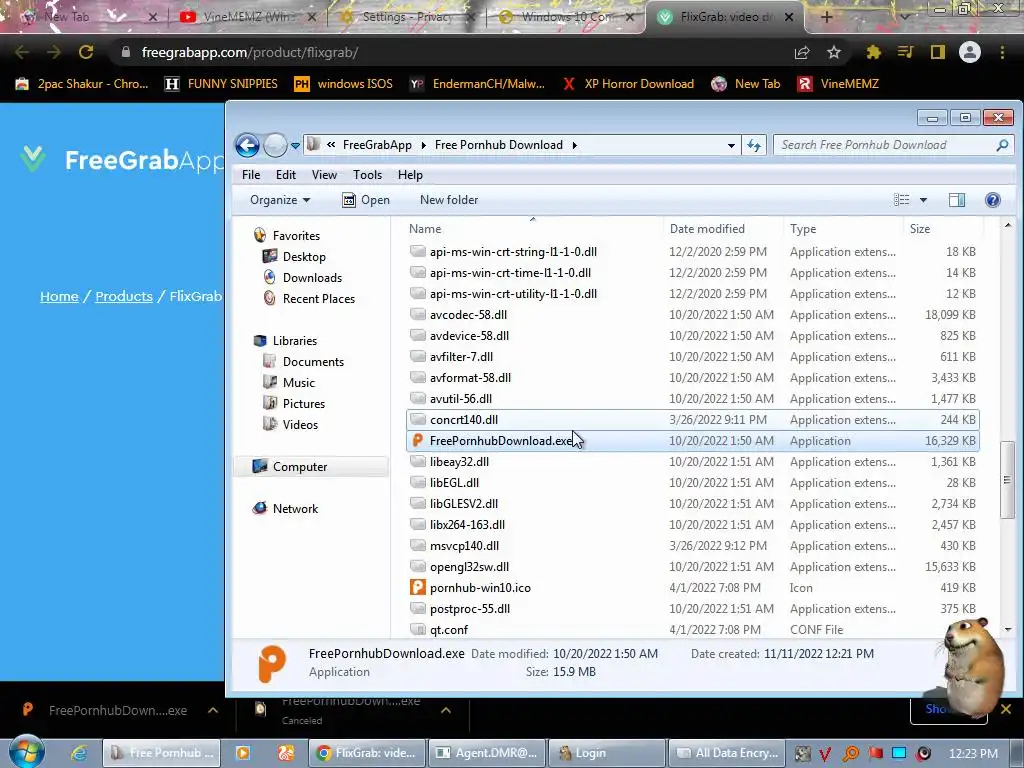Switch to FlixGrab Chrome taskbar button
Image resolution: width=1024 pixels, height=768 pixels.
click(x=367, y=753)
